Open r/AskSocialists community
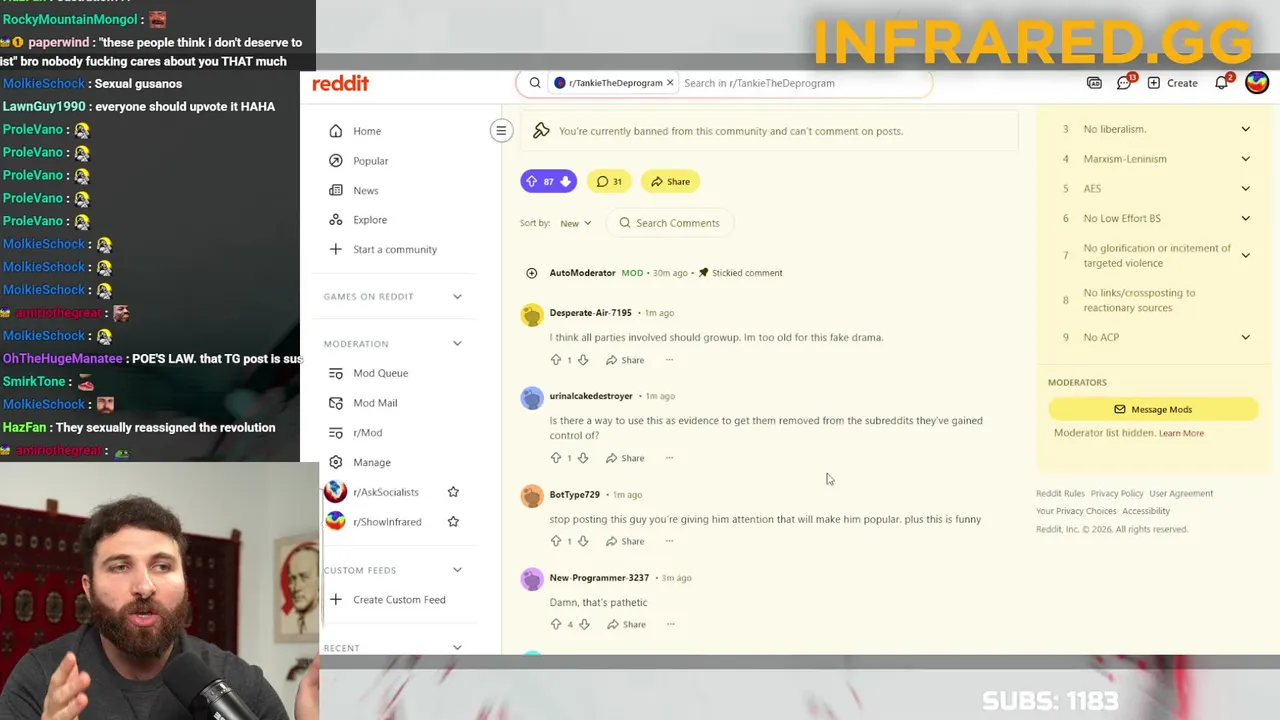 tap(385, 492)
